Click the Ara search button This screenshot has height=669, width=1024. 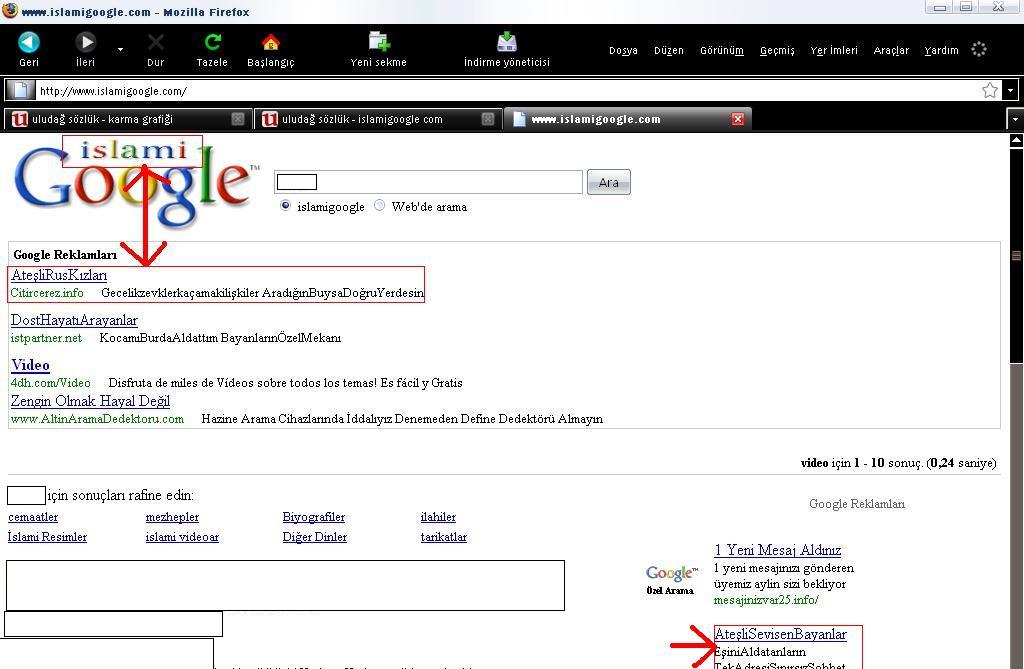click(608, 183)
